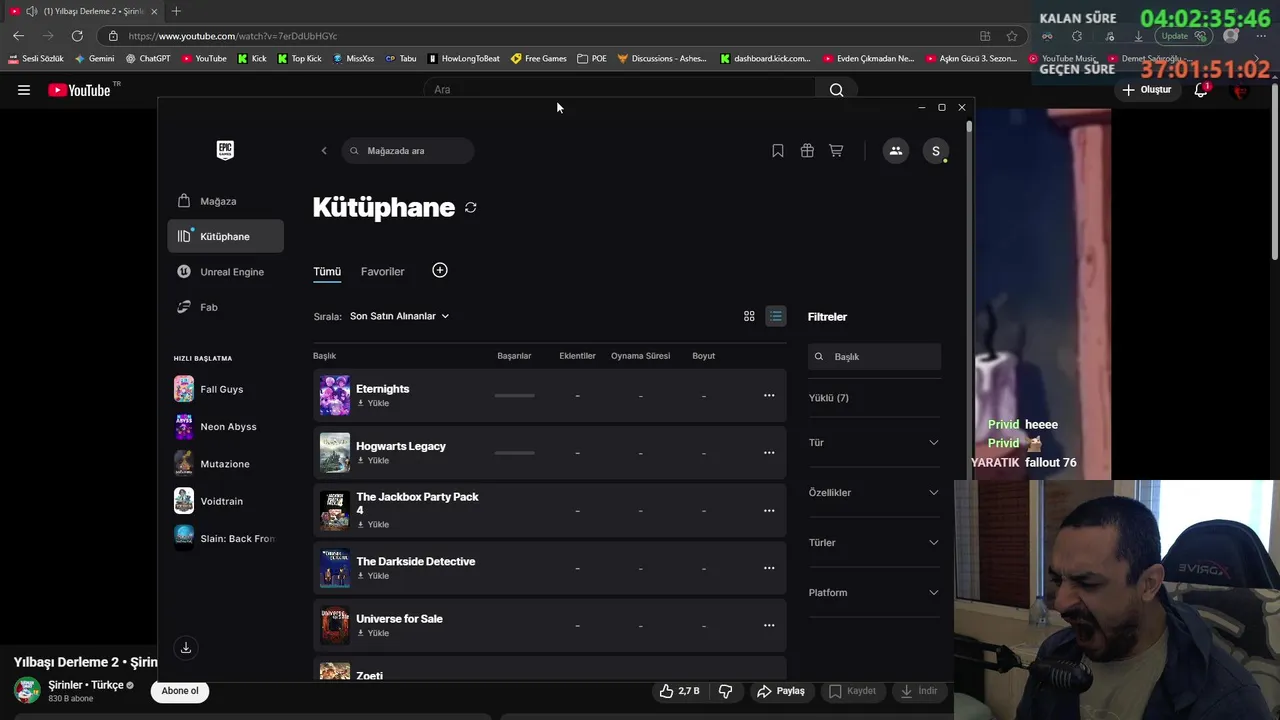The image size is (1280, 720).
Task: Expand the Türler filter
Action: click(874, 542)
